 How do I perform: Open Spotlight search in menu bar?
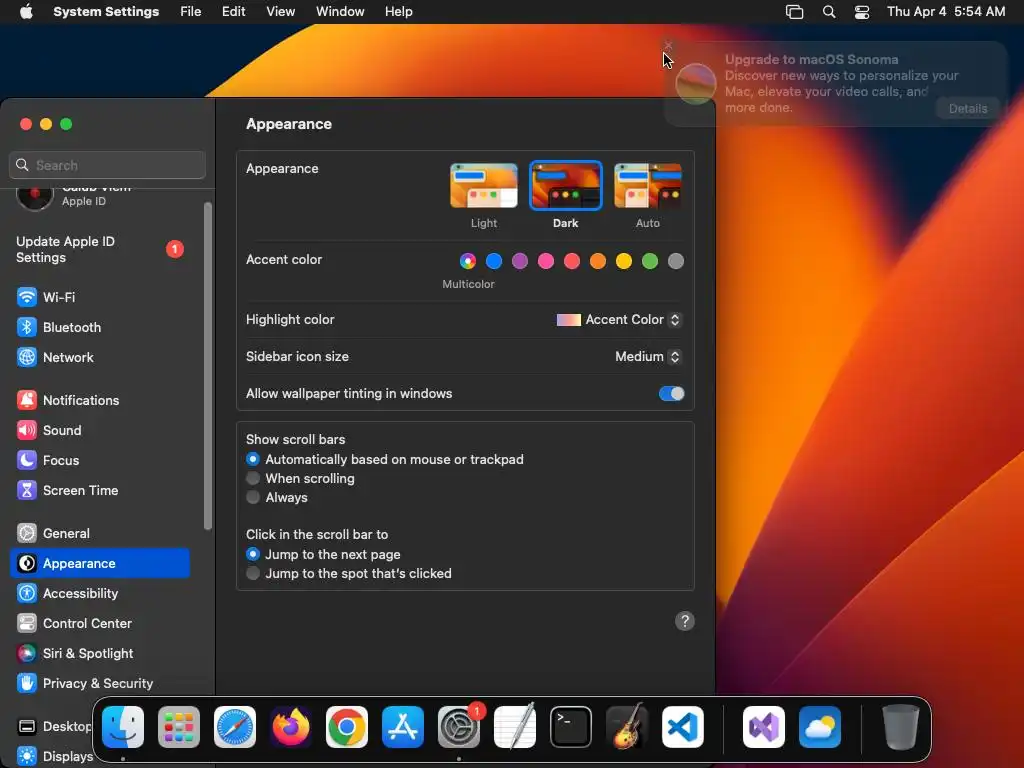pos(829,12)
